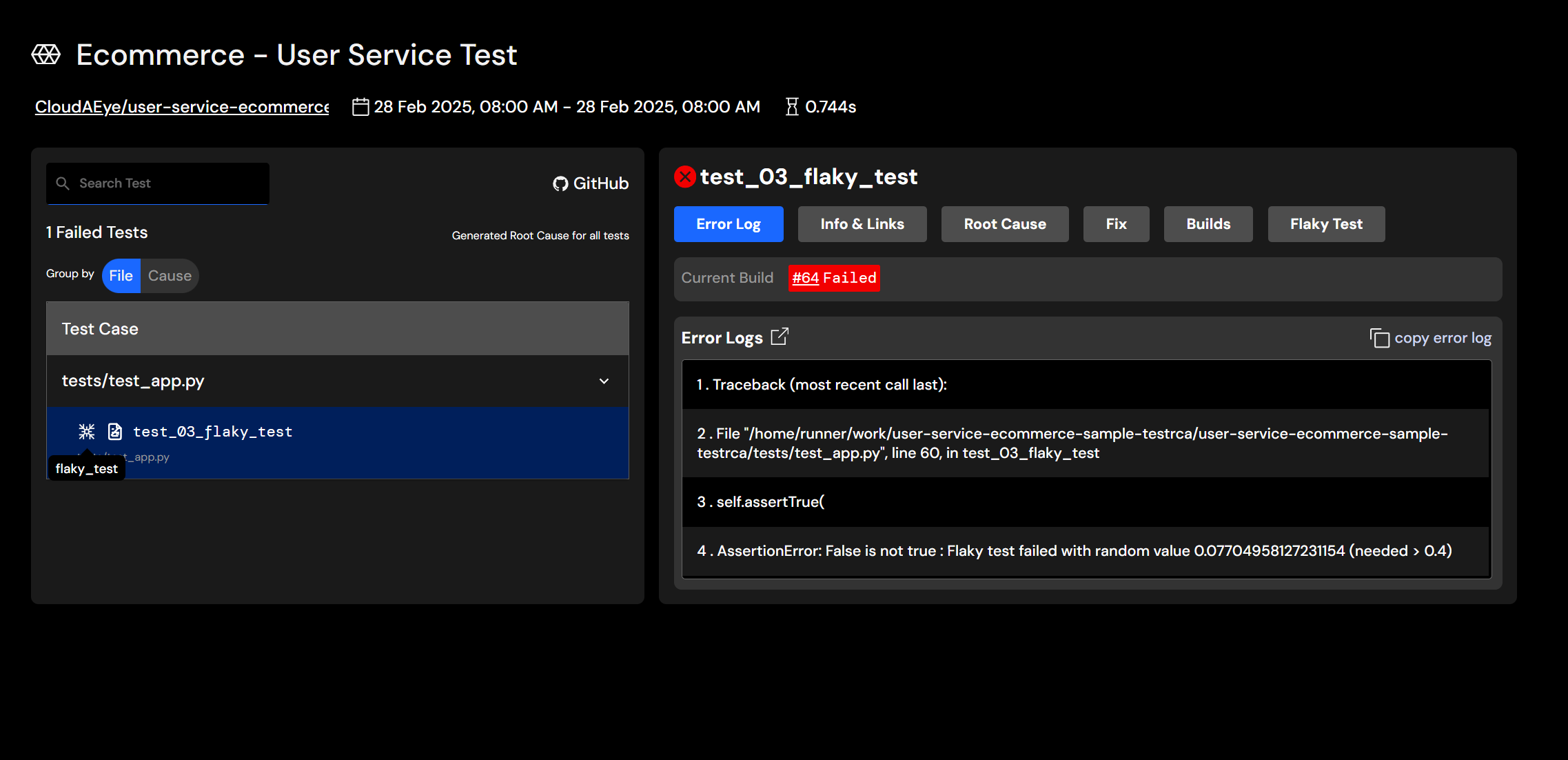Collapse the tests/test_app.py group
This screenshot has width=1568, height=760.
(604, 381)
